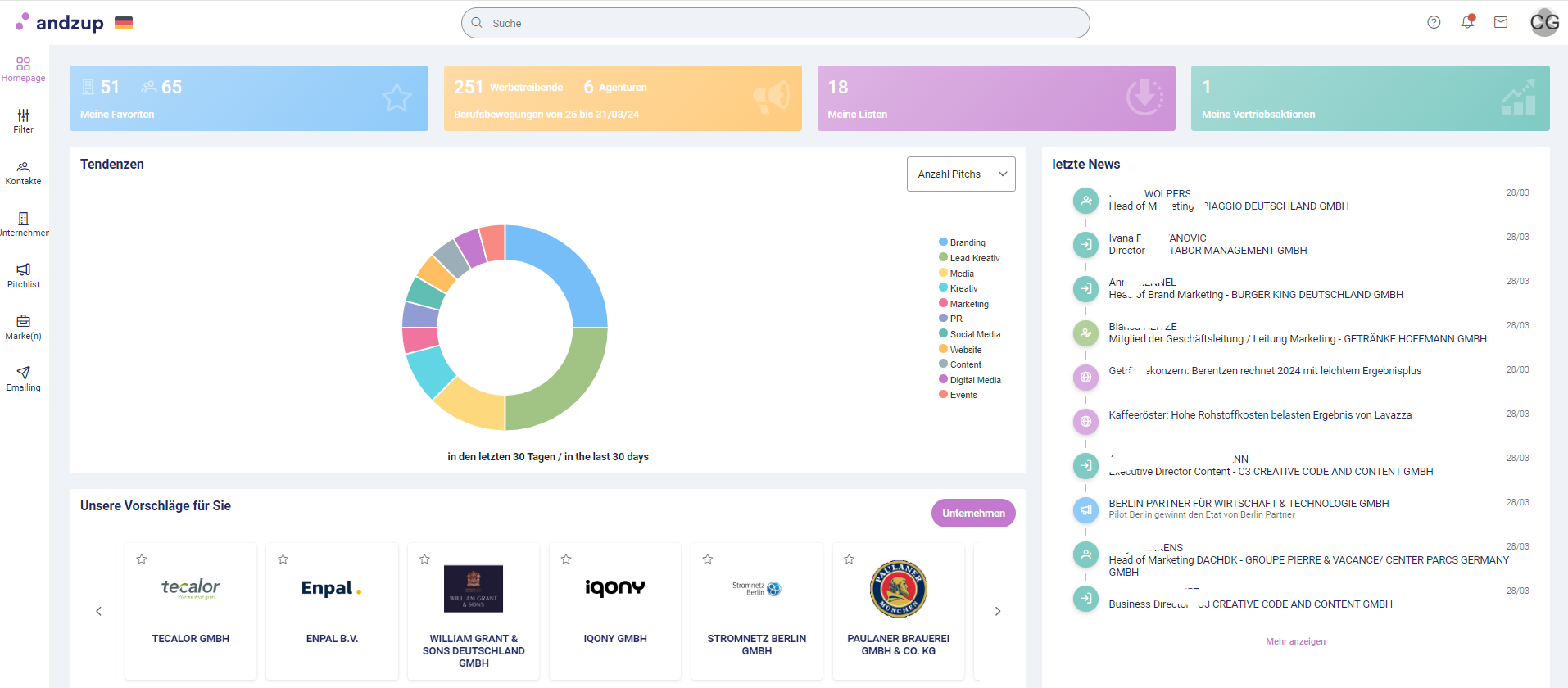
Task: Click the Lead Kreativ legend color dot
Action: (x=943, y=257)
